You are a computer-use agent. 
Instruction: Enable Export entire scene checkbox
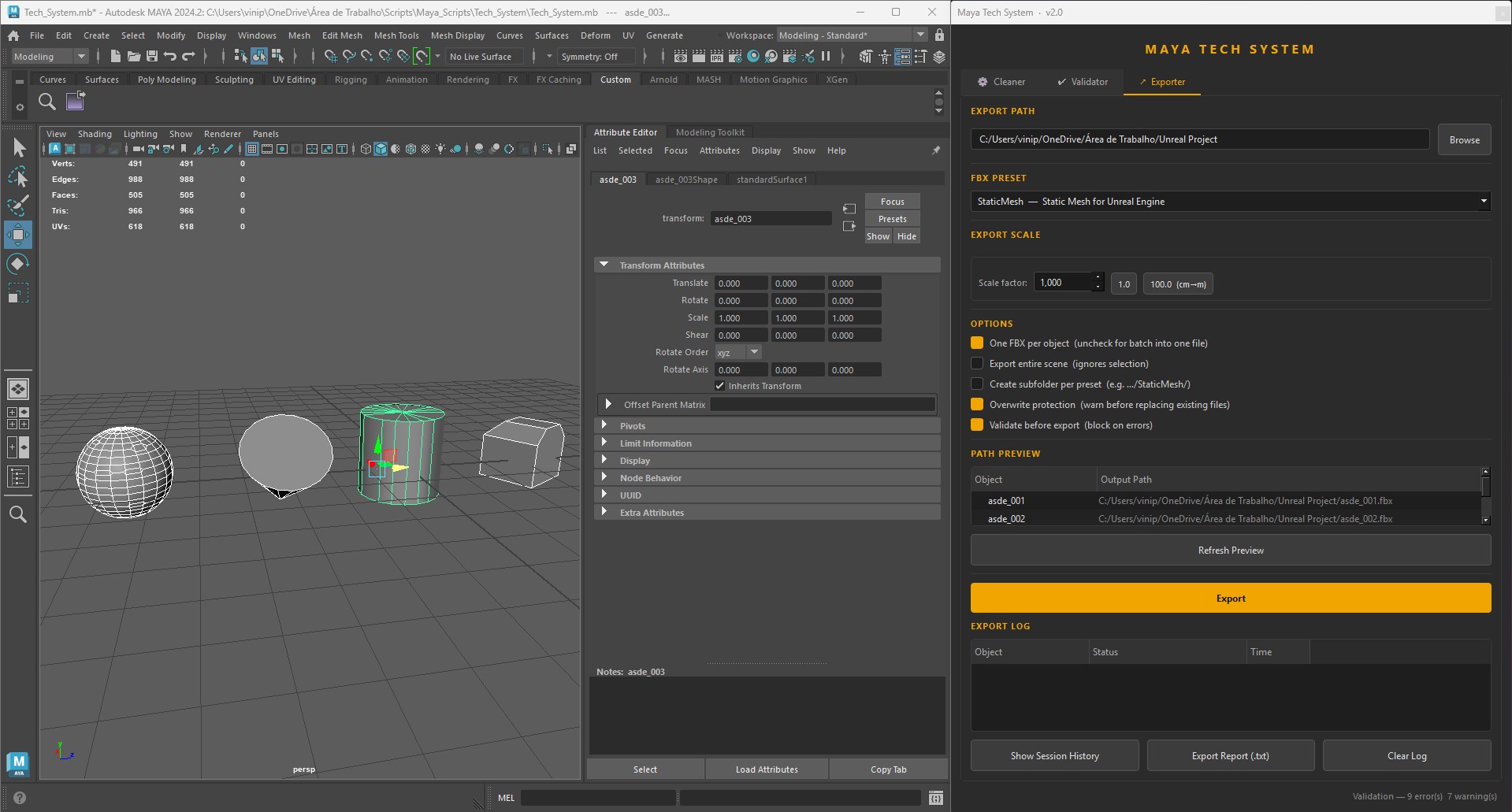point(977,363)
